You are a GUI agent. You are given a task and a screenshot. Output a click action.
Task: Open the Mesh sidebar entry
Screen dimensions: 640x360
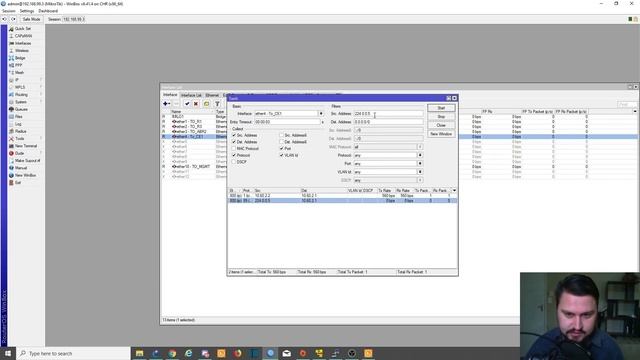(19, 73)
